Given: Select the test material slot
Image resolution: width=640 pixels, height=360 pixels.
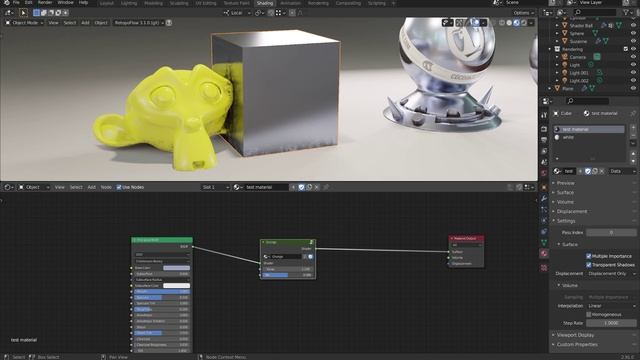Looking at the screenshot, I should (x=589, y=129).
